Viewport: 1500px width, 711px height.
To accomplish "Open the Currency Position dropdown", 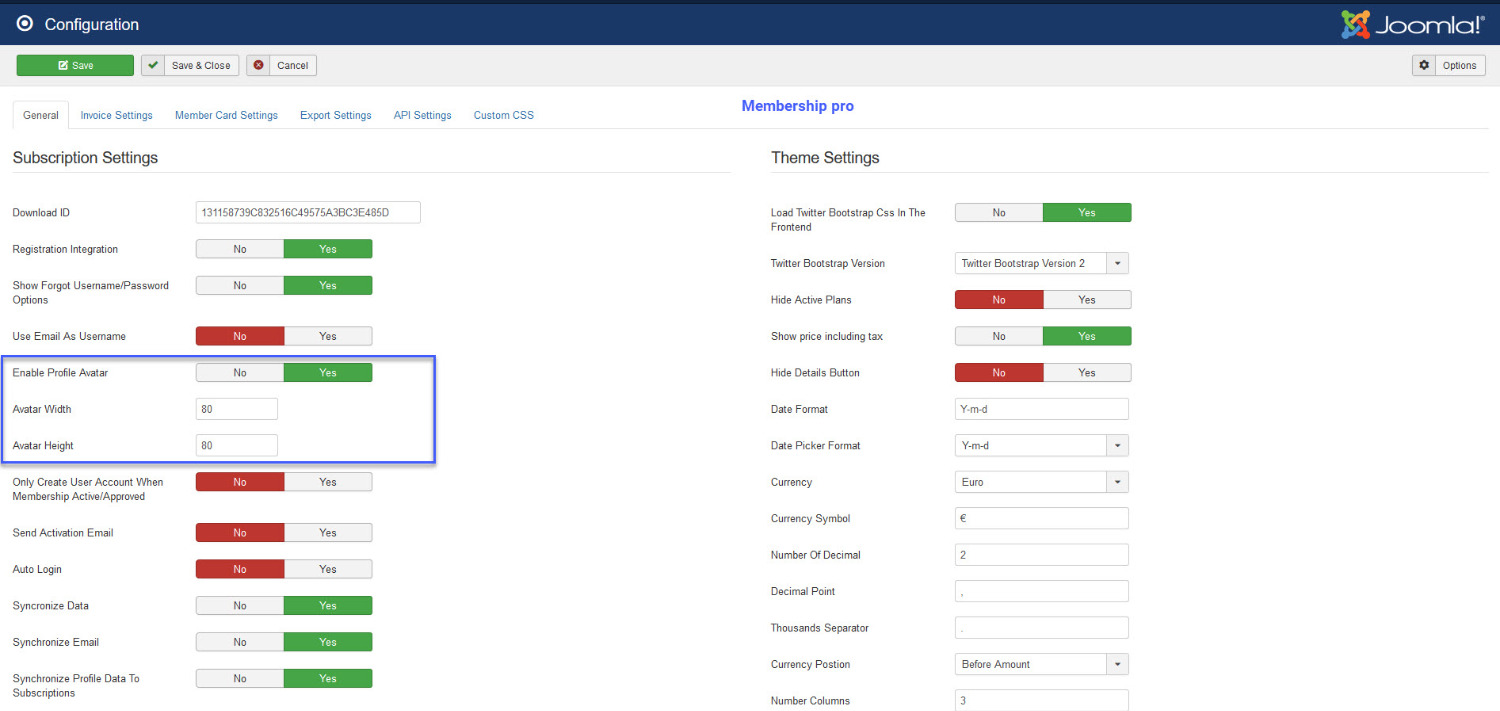I will (x=1042, y=664).
